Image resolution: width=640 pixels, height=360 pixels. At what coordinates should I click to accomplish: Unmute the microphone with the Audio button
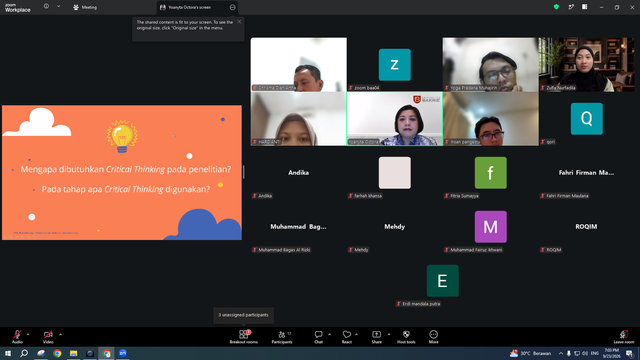click(17, 337)
